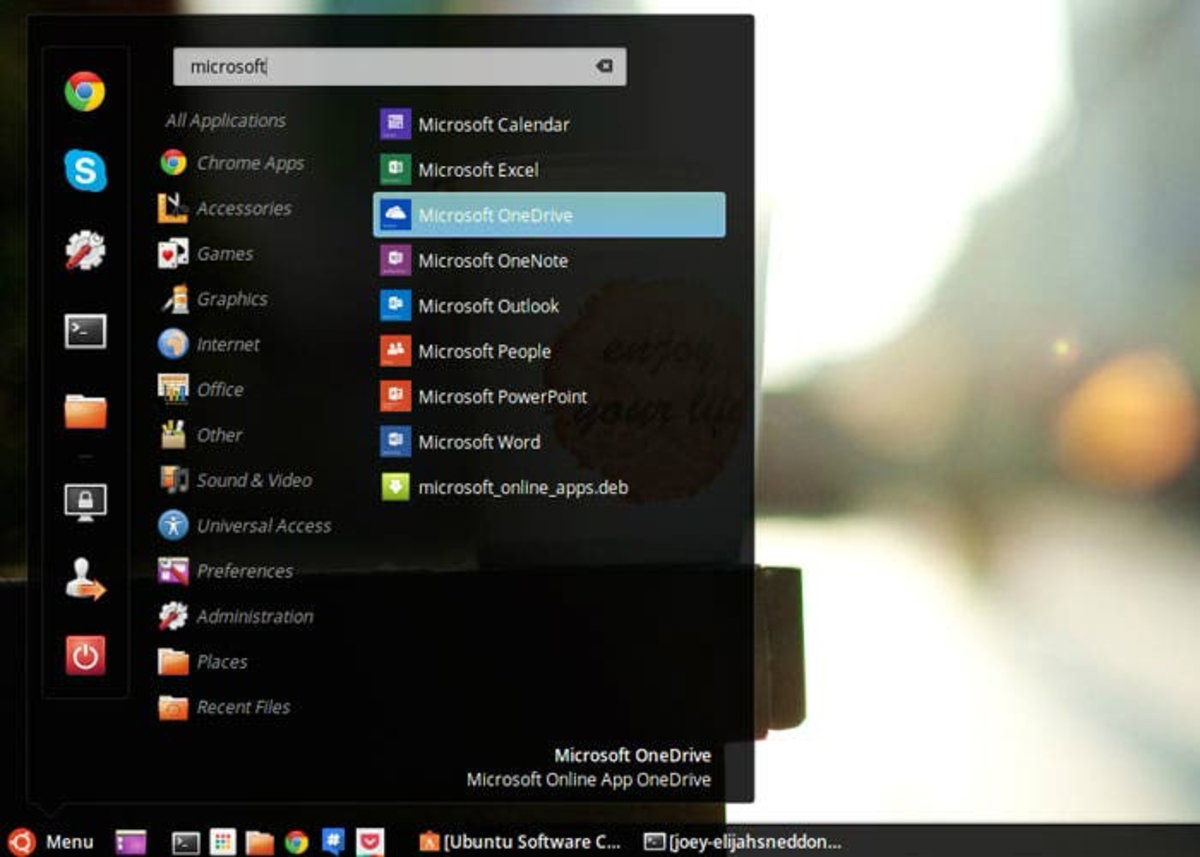
Task: Open microsoft_online_apps.deb file
Action: [x=549, y=487]
